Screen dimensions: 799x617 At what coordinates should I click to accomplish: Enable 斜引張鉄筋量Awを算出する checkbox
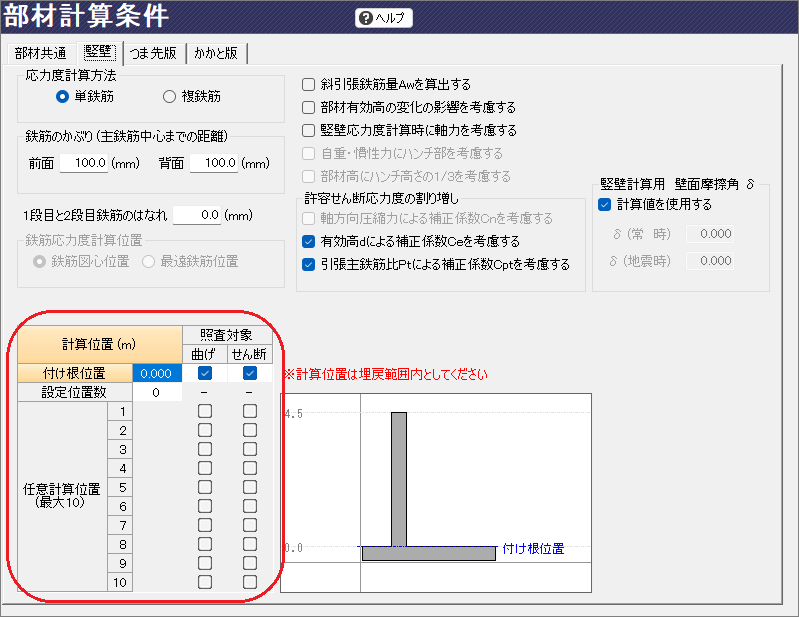(x=309, y=85)
